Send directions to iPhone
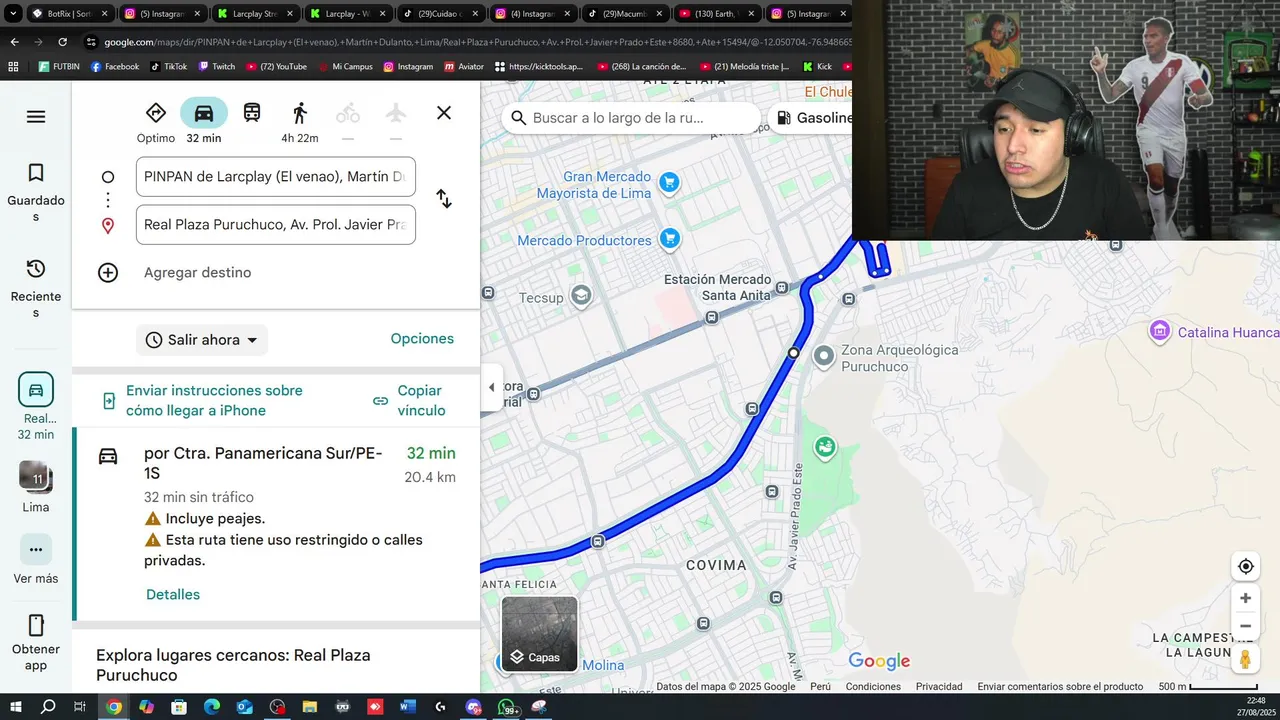 click(x=203, y=400)
